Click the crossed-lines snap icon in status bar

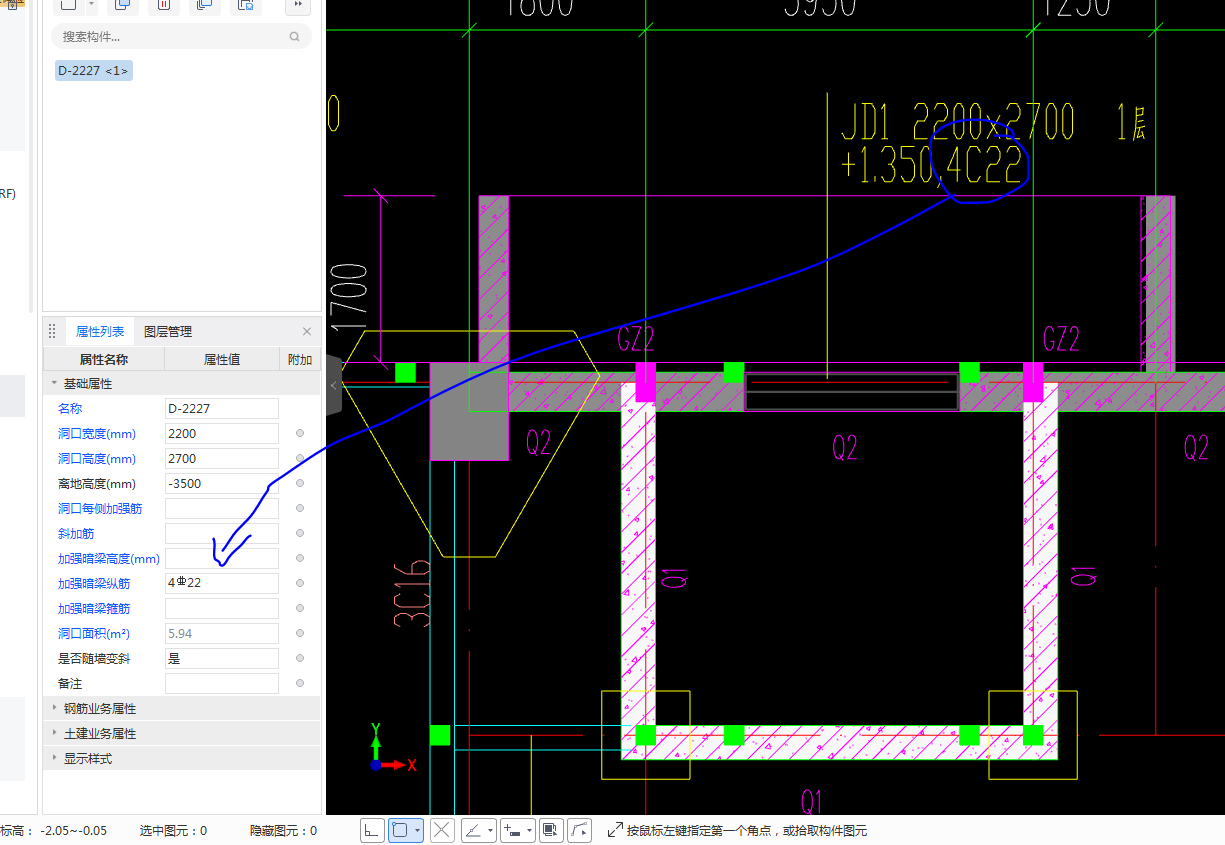(x=442, y=830)
